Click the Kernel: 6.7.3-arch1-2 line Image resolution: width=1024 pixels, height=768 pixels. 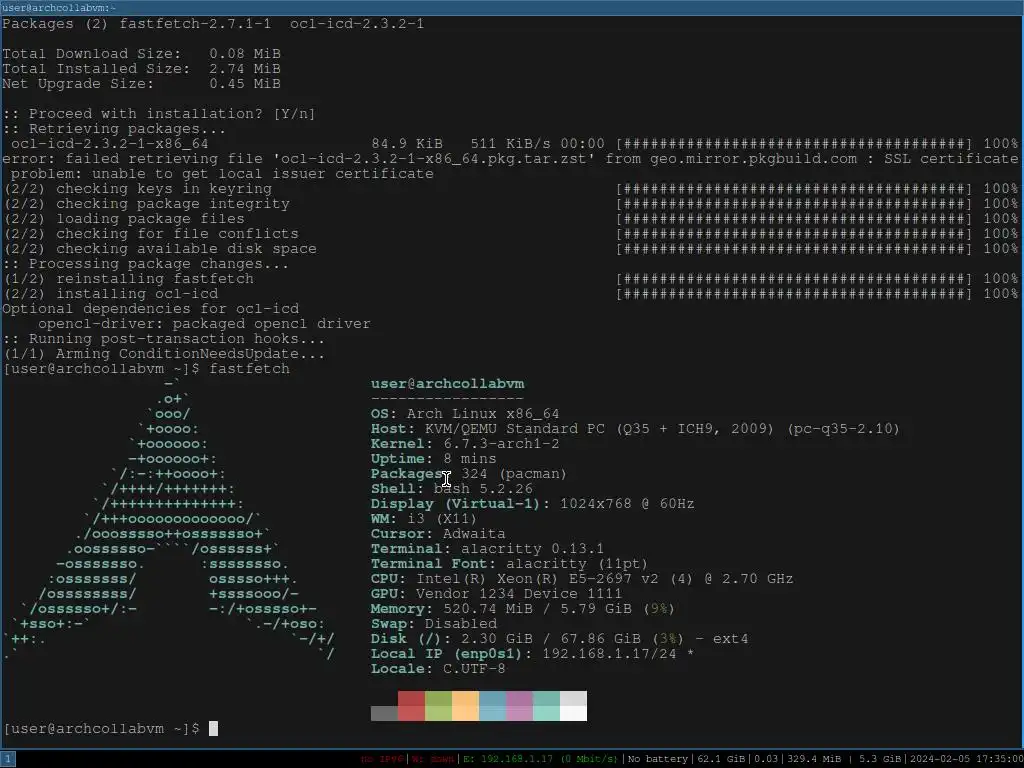pos(465,443)
